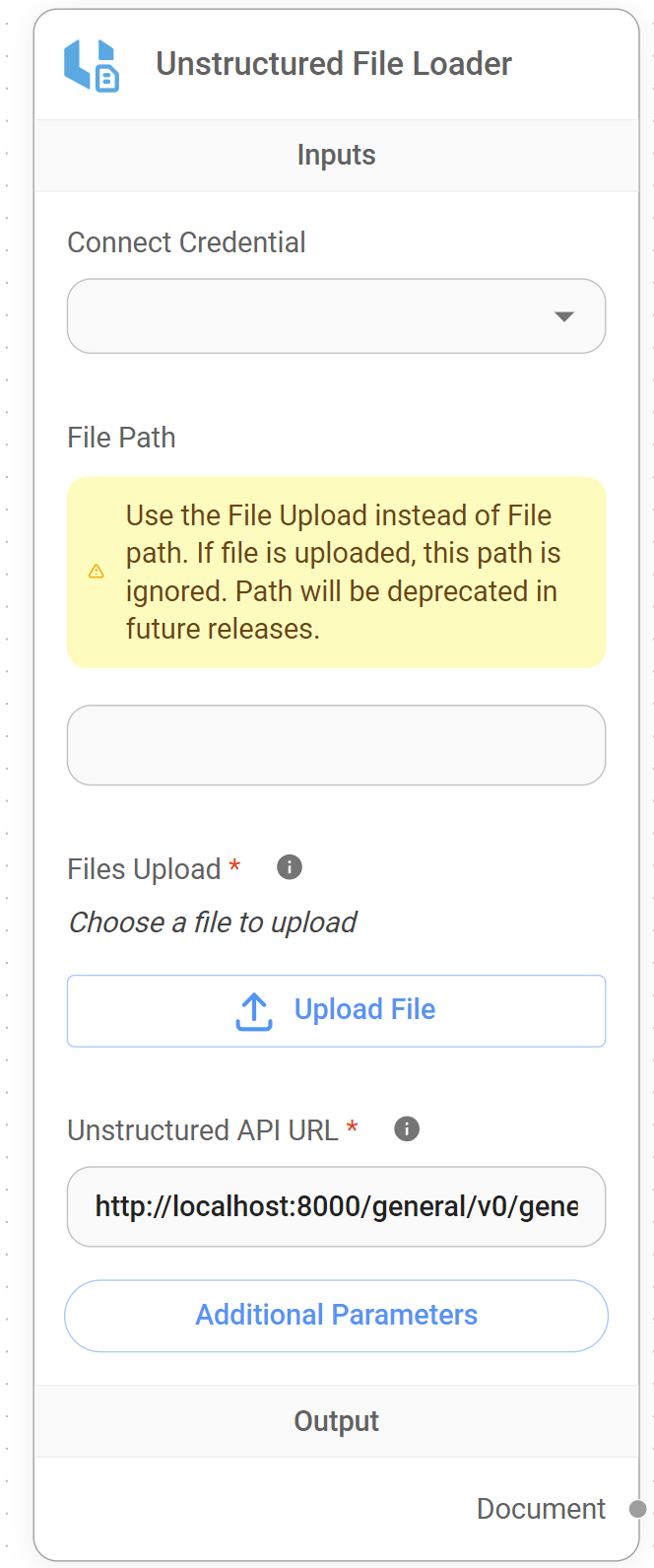654x1568 pixels.
Task: Select the Output section header
Action: tap(336, 1420)
